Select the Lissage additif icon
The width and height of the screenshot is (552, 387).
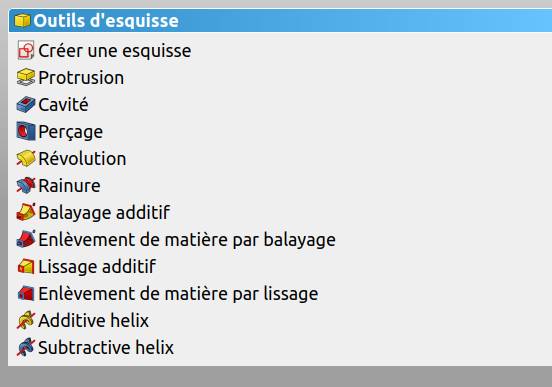coord(26,267)
